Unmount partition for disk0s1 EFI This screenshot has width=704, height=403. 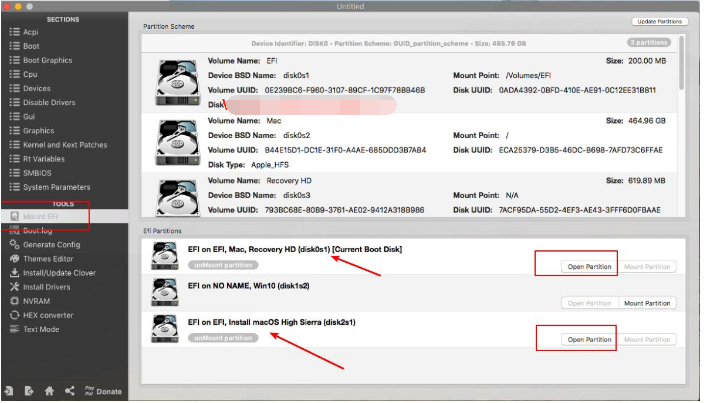click(x=223, y=265)
